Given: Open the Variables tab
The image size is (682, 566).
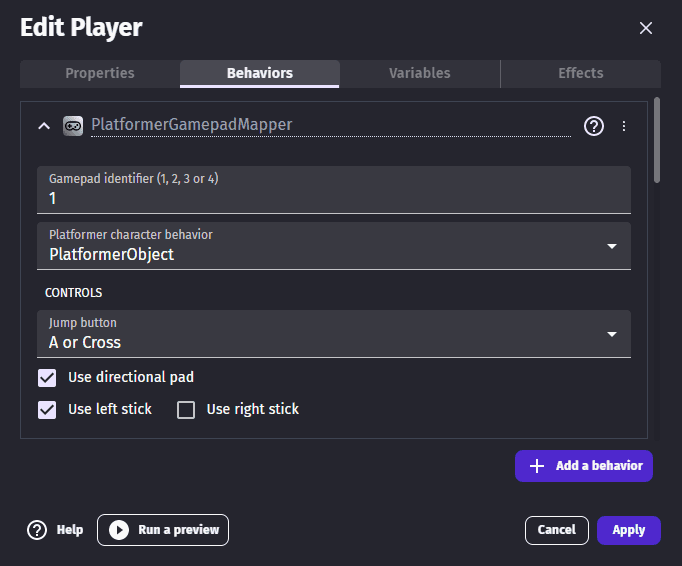Looking at the screenshot, I should tap(419, 73).
